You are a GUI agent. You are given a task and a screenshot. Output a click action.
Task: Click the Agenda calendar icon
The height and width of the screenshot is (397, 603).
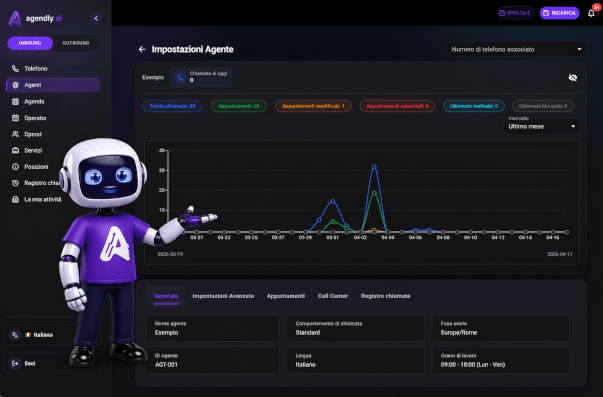15,102
